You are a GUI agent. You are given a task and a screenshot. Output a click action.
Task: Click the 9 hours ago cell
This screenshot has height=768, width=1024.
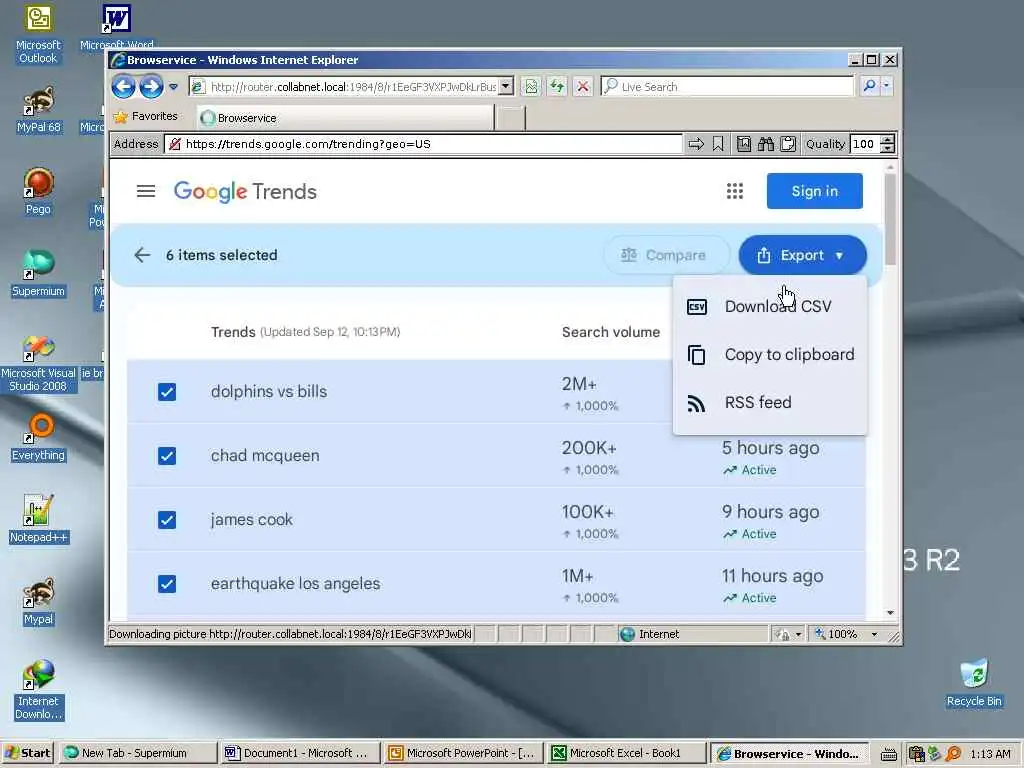pos(771,512)
